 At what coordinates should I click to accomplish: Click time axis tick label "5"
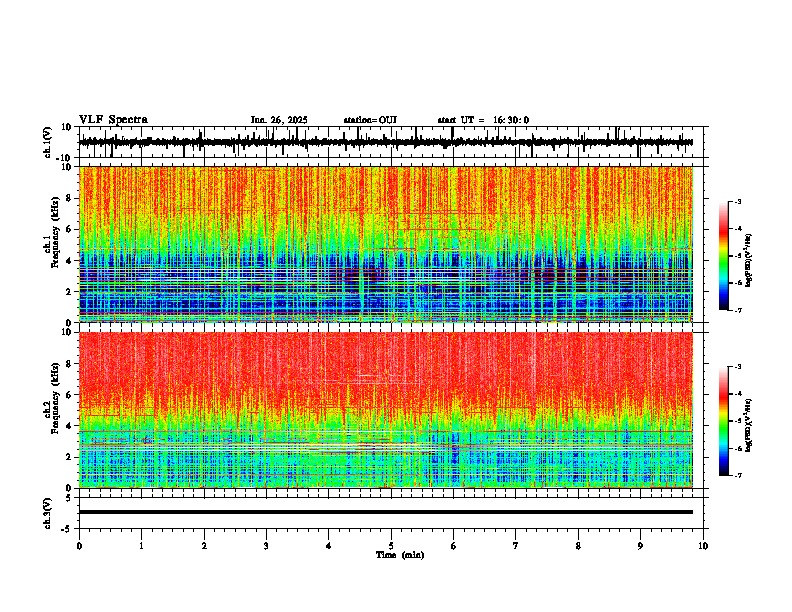pyautogui.click(x=391, y=546)
